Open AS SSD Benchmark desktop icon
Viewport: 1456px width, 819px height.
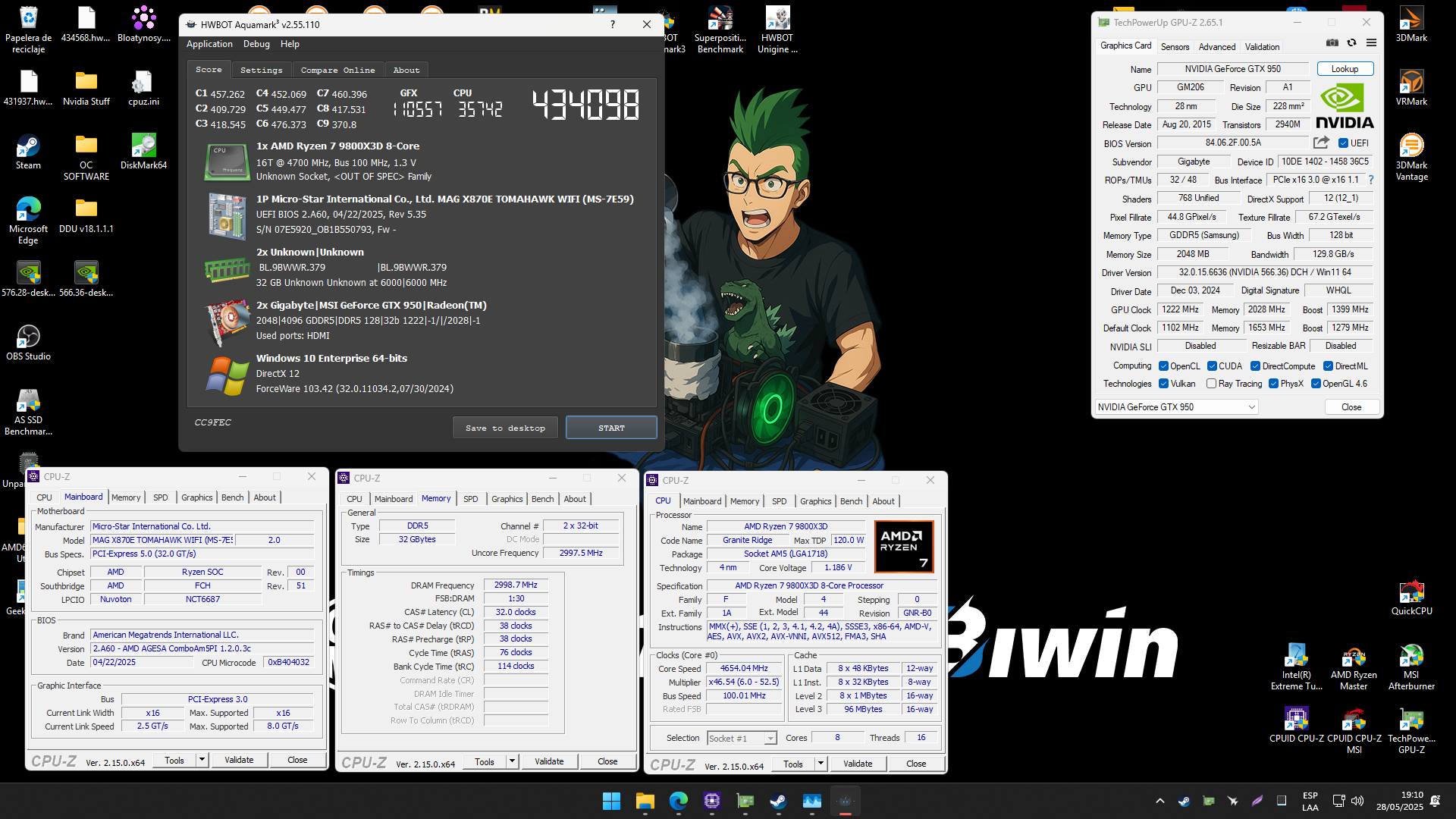tap(28, 413)
